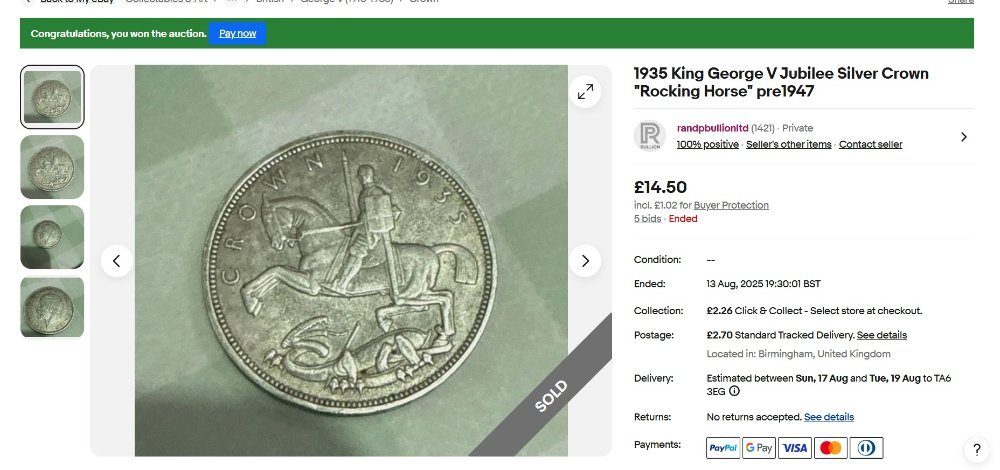Open the randpbullionltd seller profile link
The image size is (1000, 470).
[x=712, y=128]
